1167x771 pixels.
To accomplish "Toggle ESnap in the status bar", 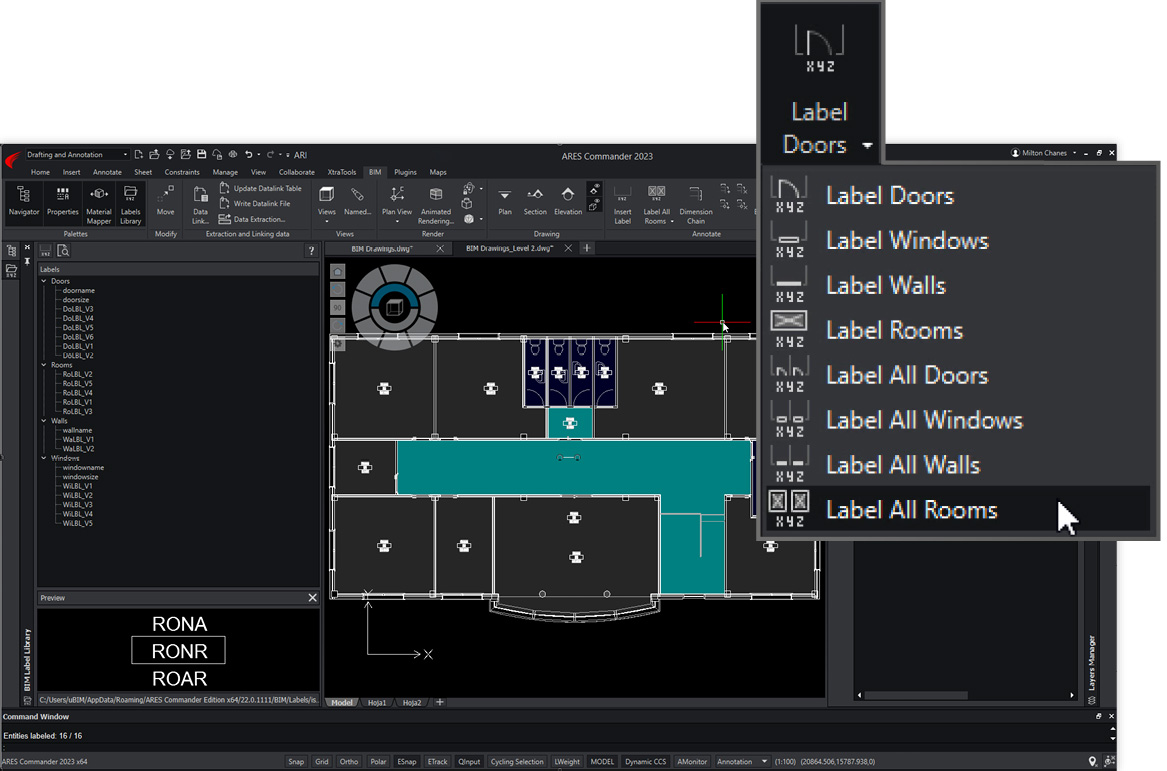I will (406, 761).
